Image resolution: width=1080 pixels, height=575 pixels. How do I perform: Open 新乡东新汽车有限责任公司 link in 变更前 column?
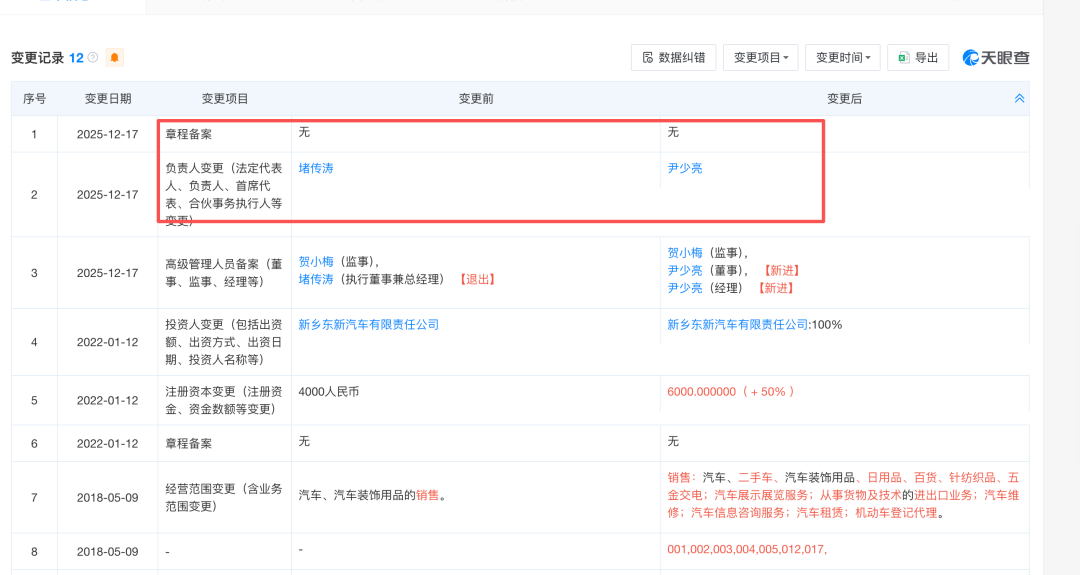pos(369,325)
